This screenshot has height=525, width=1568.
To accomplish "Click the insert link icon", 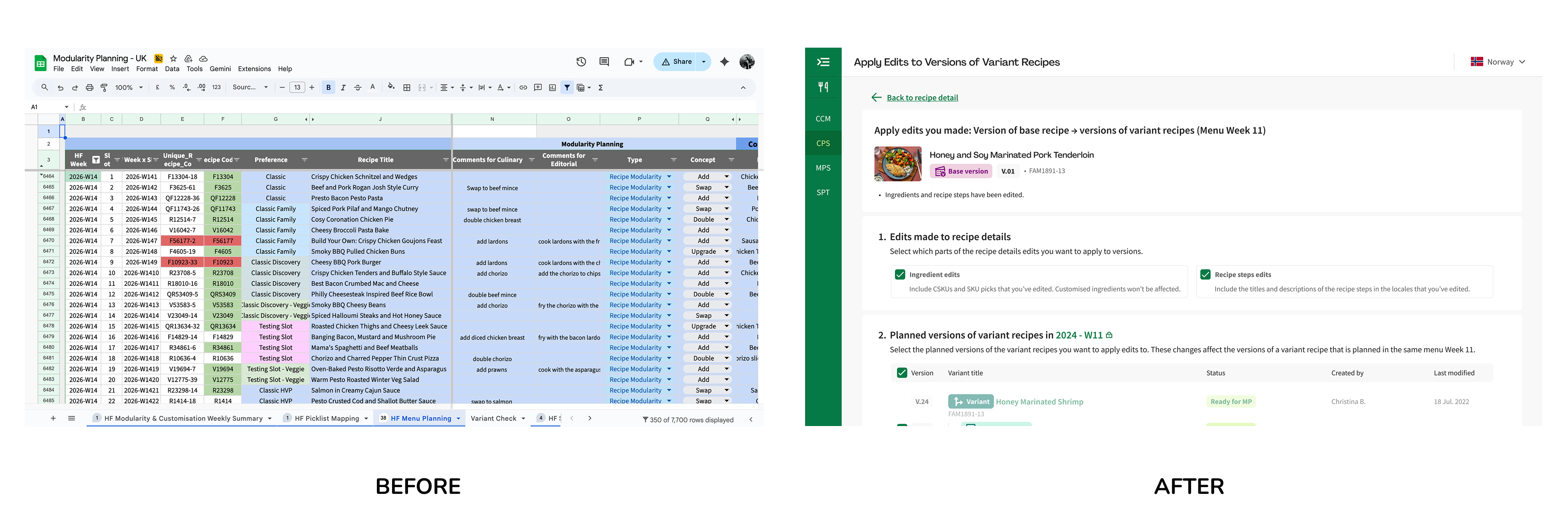I will click(x=523, y=87).
